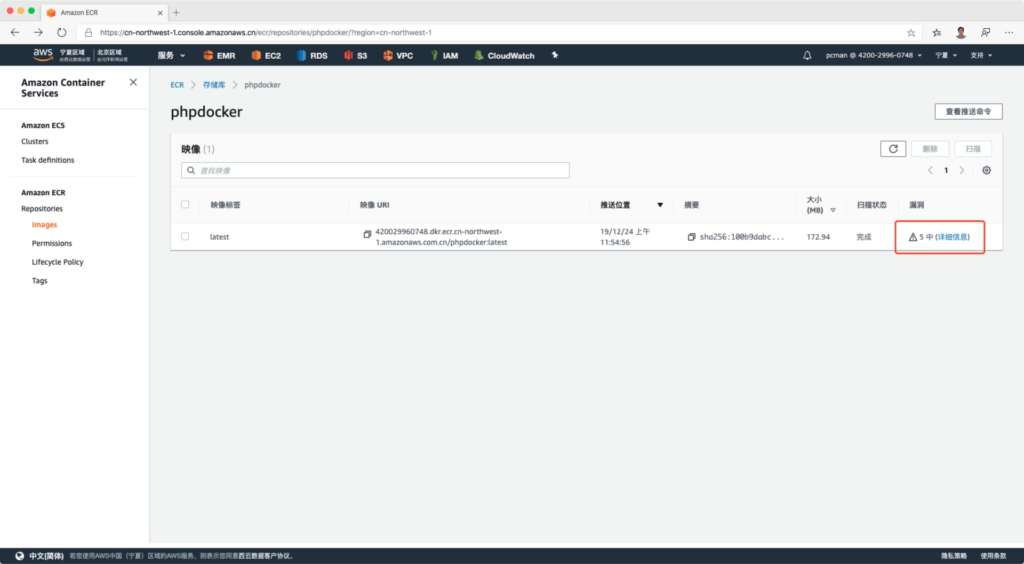
Task: Open Lifecycle Policy in the sidebar
Action: click(x=57, y=262)
